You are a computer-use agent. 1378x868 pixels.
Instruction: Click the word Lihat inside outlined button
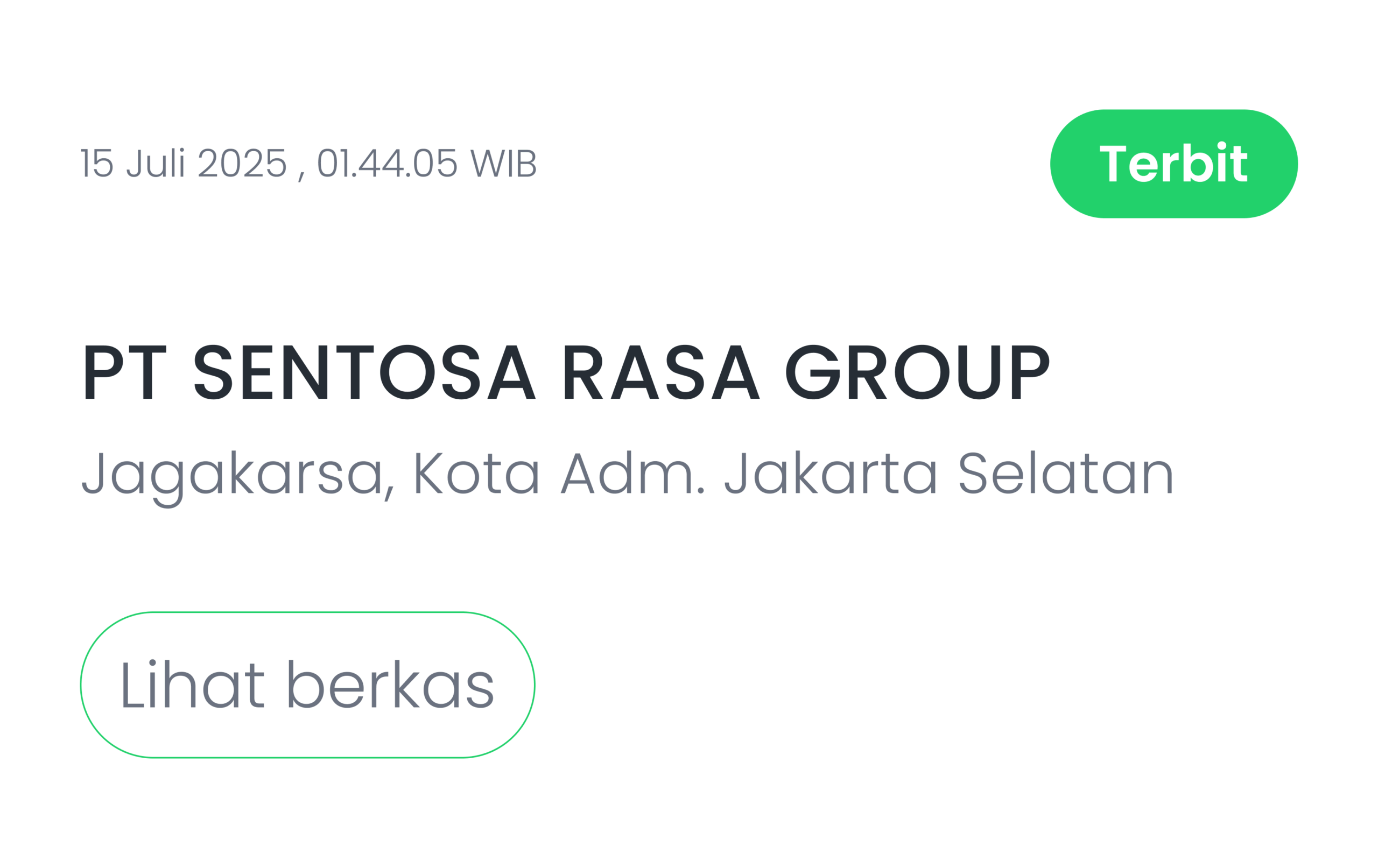193,684
